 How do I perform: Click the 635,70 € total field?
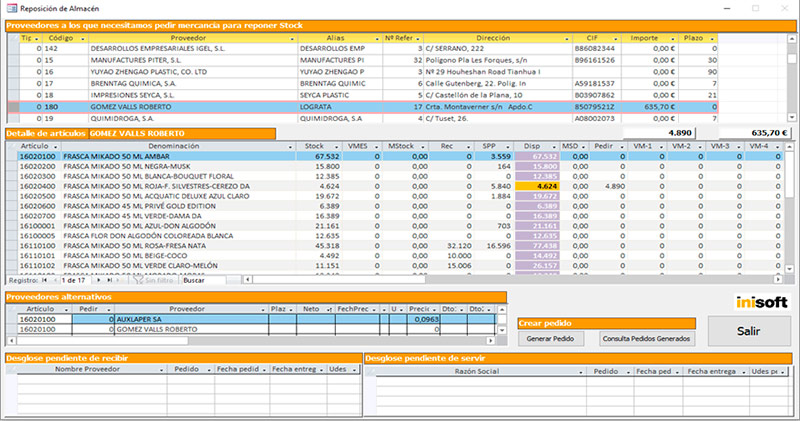pos(755,133)
